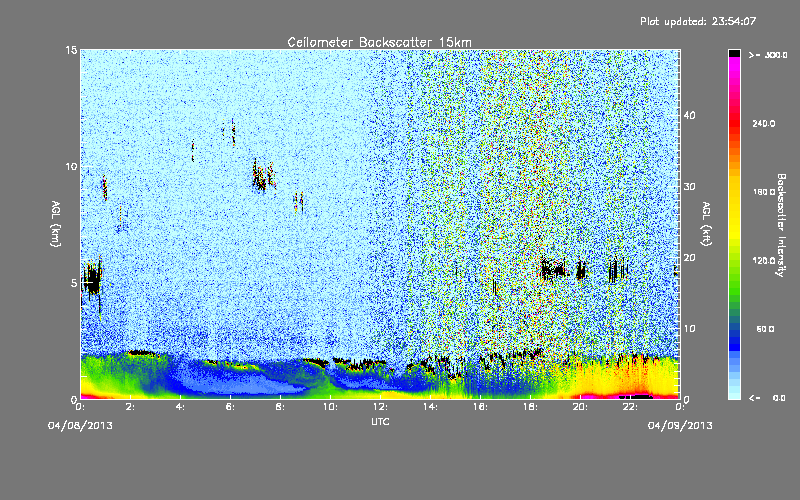Select the end date label 04/09/2013

click(680, 426)
